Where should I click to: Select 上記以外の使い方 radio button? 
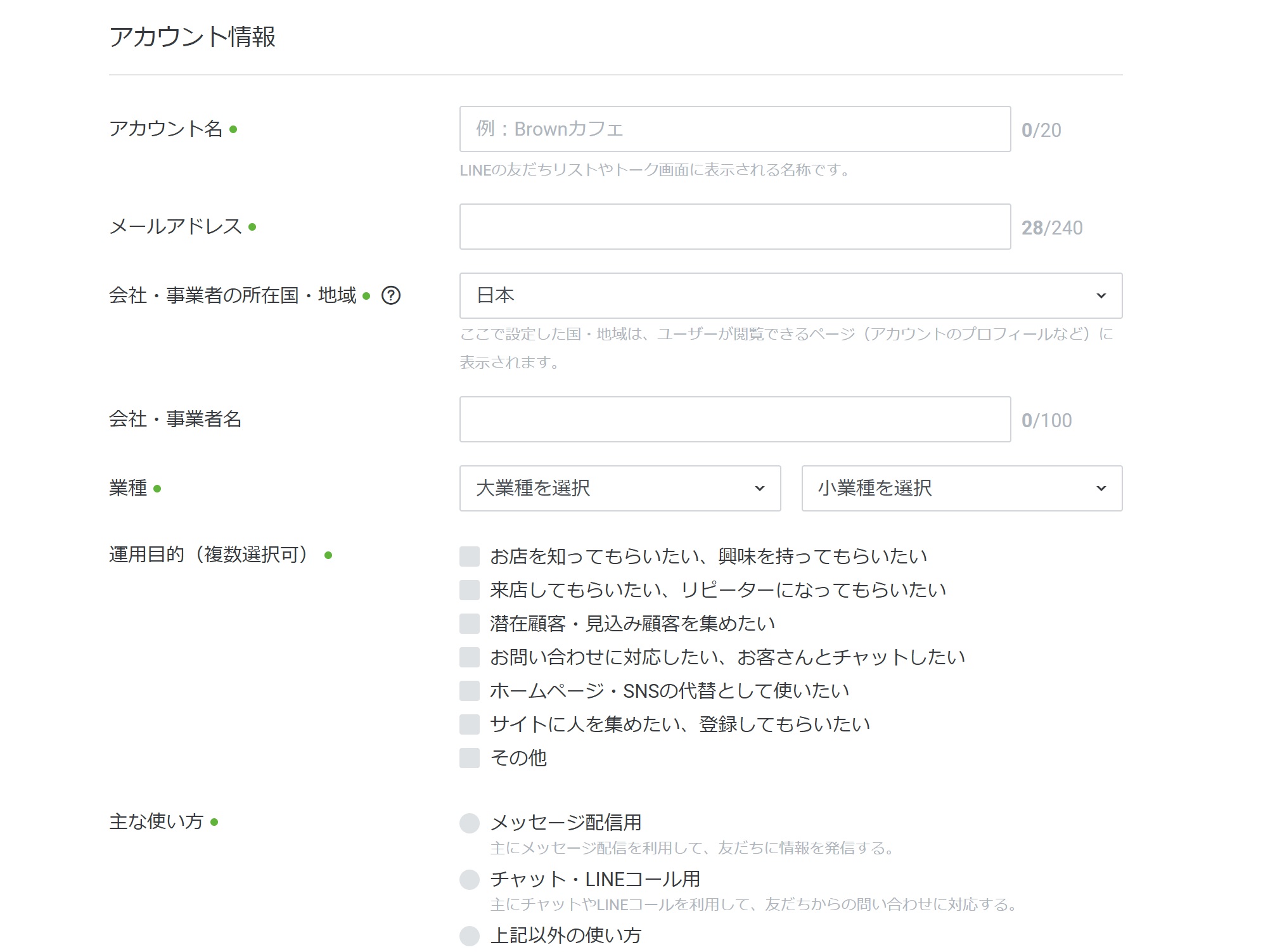point(470,936)
